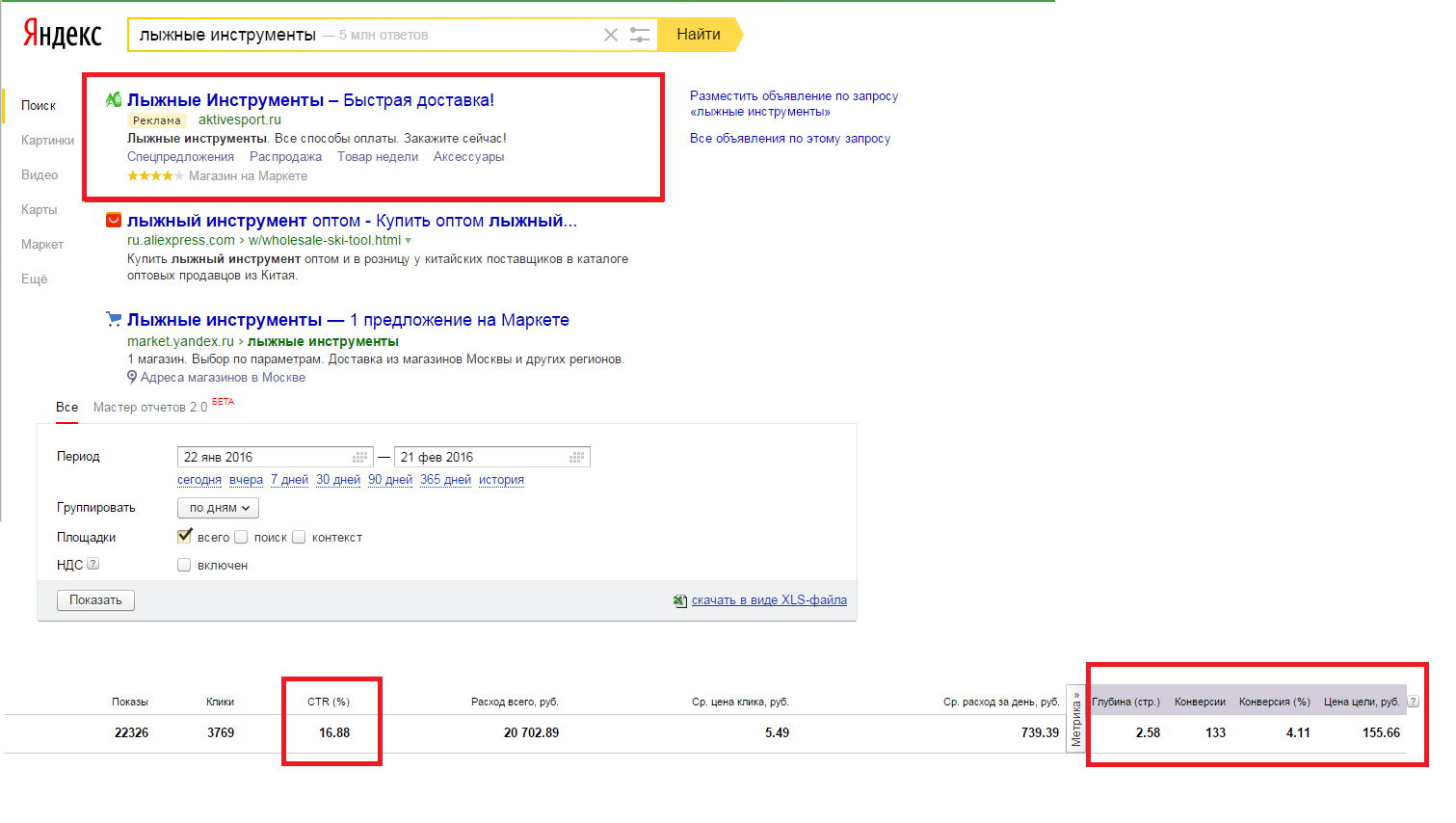1456x823 pixels.
Task: Click the Реклама ad label
Action: pyautogui.click(x=156, y=120)
